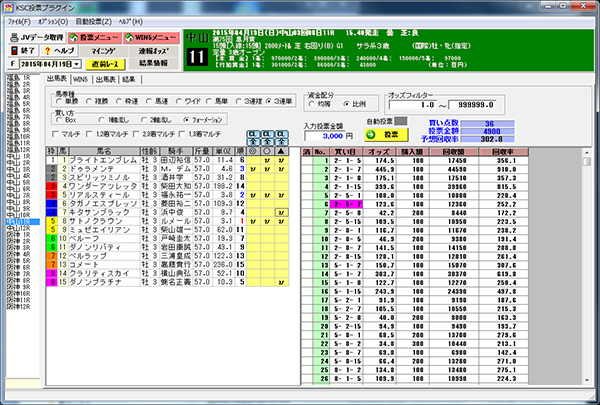600x405 pixels.
Task: Select 中山 12R in race list
Action: (18, 229)
